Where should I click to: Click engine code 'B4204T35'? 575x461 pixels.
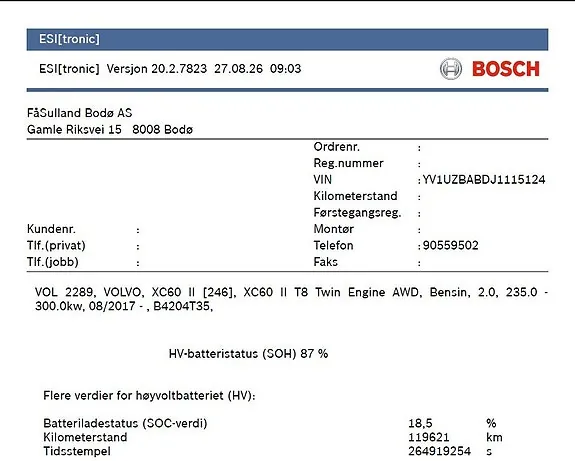(x=183, y=306)
